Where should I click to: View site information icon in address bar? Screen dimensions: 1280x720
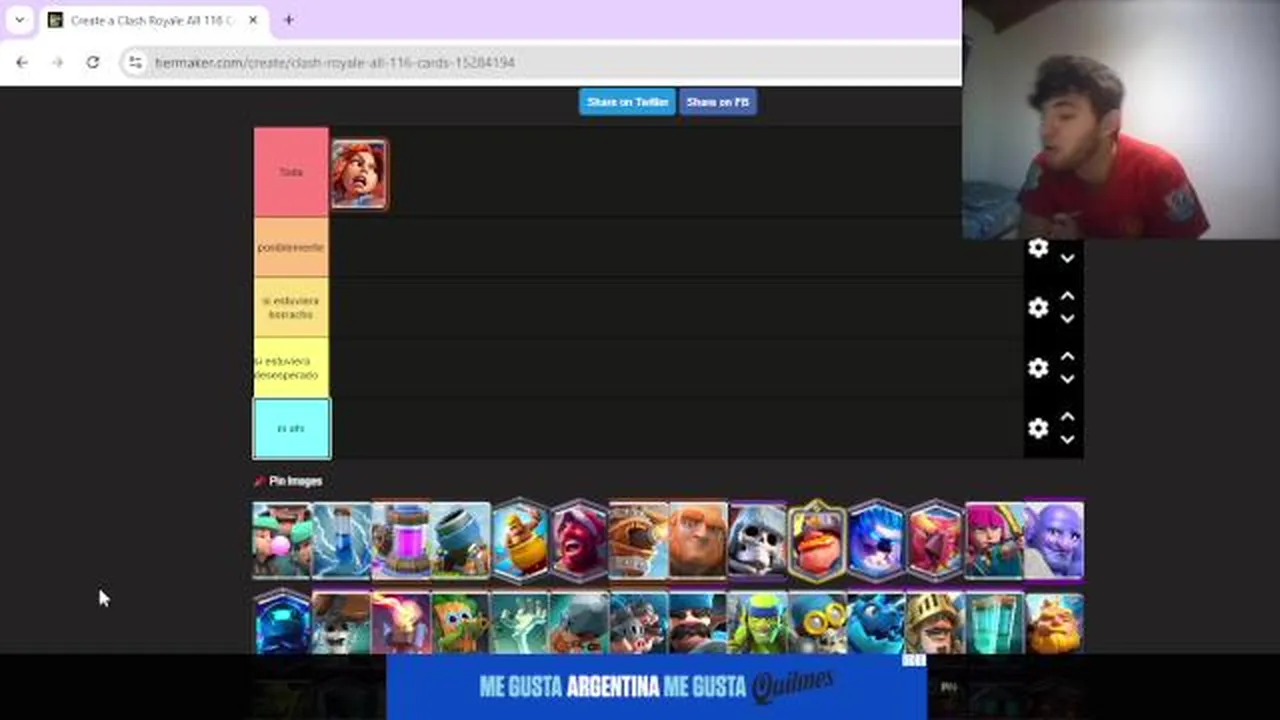point(135,62)
